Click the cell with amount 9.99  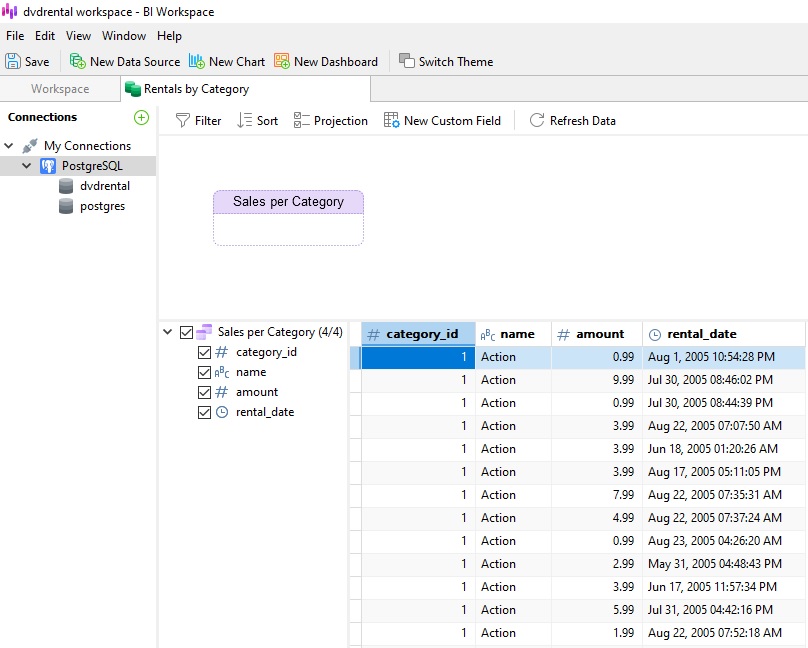pyautogui.click(x=597, y=380)
